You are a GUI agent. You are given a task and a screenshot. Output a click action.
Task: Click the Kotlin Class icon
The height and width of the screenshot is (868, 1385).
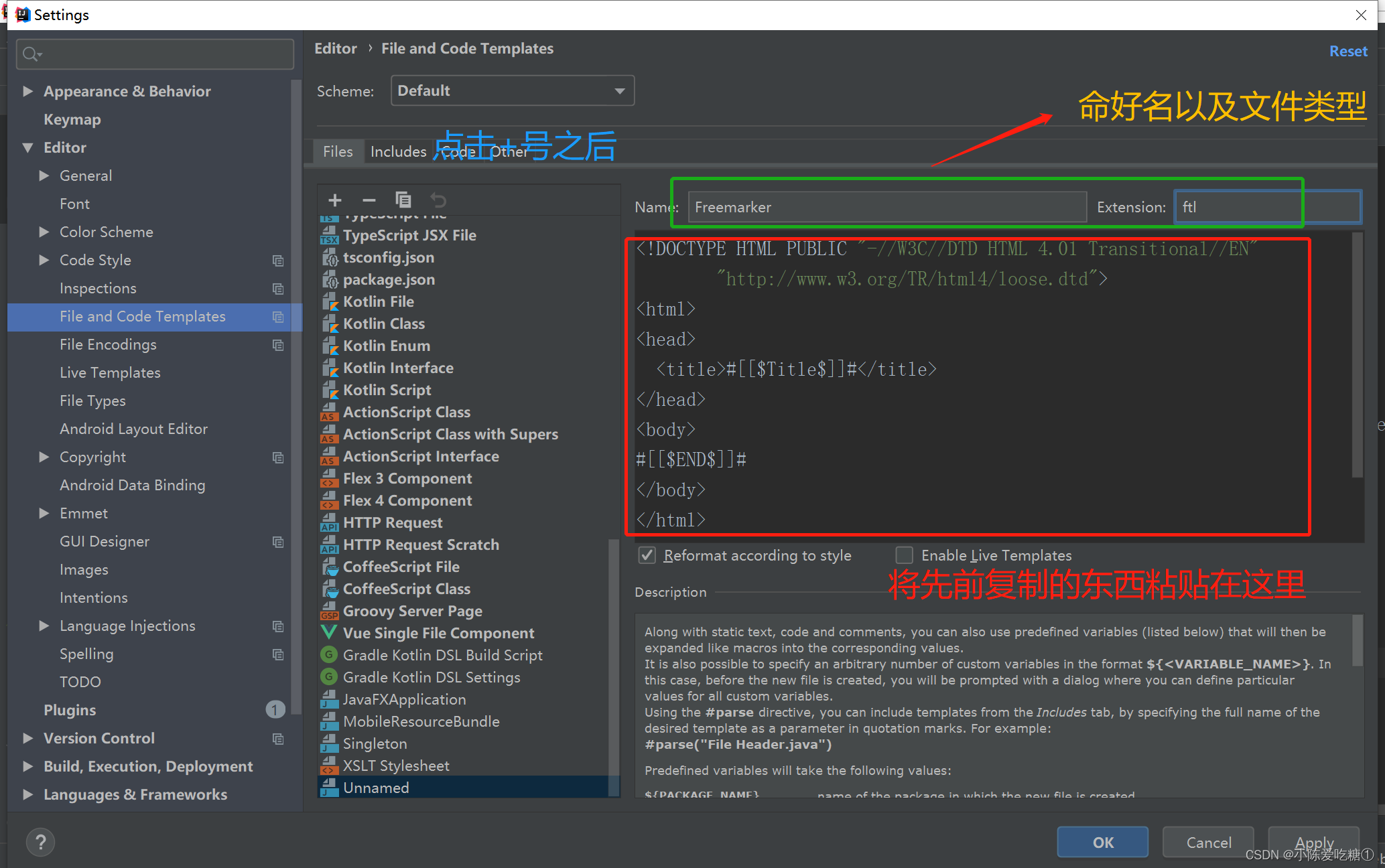pyautogui.click(x=329, y=323)
